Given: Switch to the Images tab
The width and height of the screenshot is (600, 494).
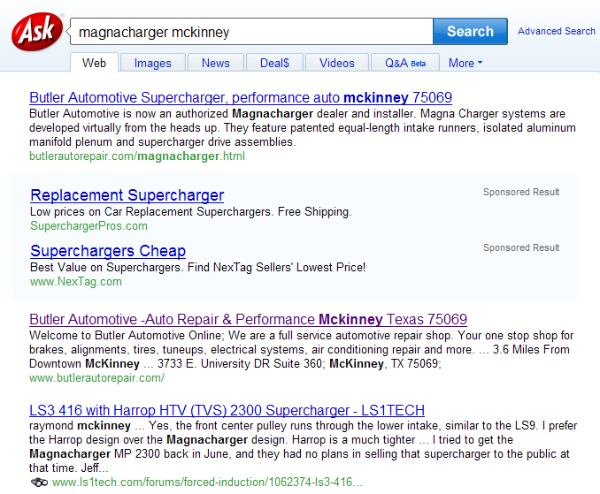Looking at the screenshot, I should [153, 63].
